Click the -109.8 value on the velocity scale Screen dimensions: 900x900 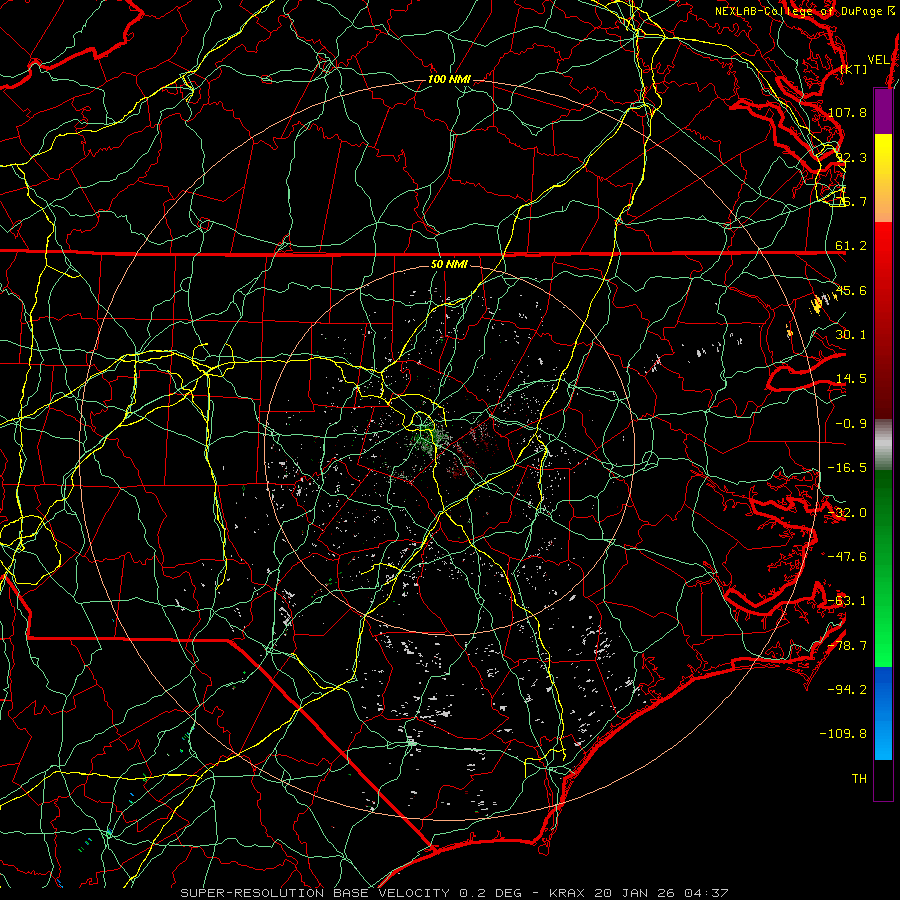[x=844, y=734]
